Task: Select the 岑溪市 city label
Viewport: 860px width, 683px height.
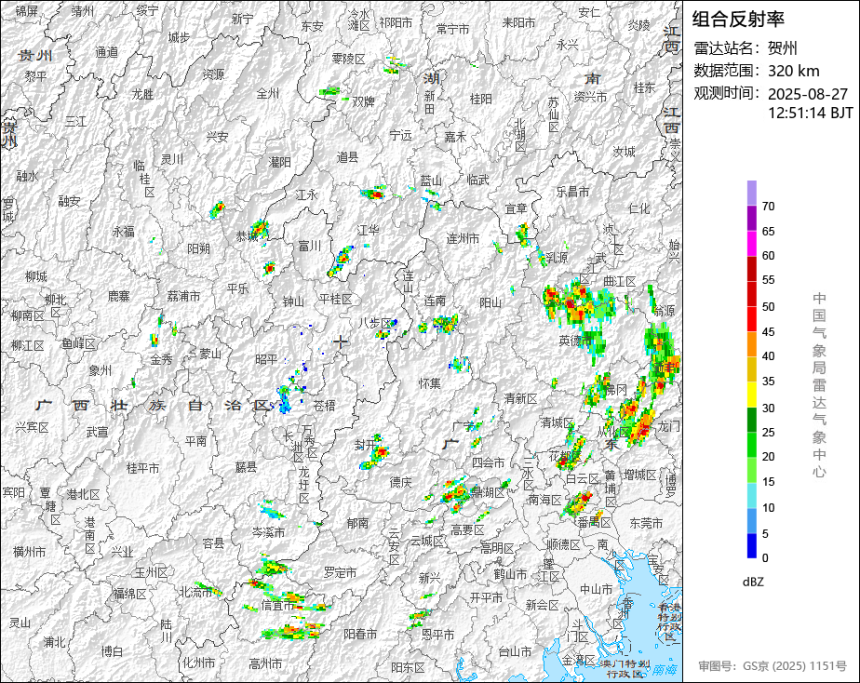Action: coord(268,532)
